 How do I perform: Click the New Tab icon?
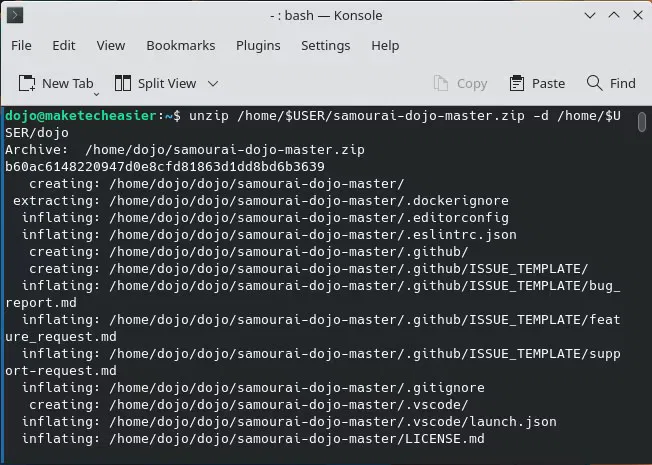point(27,83)
